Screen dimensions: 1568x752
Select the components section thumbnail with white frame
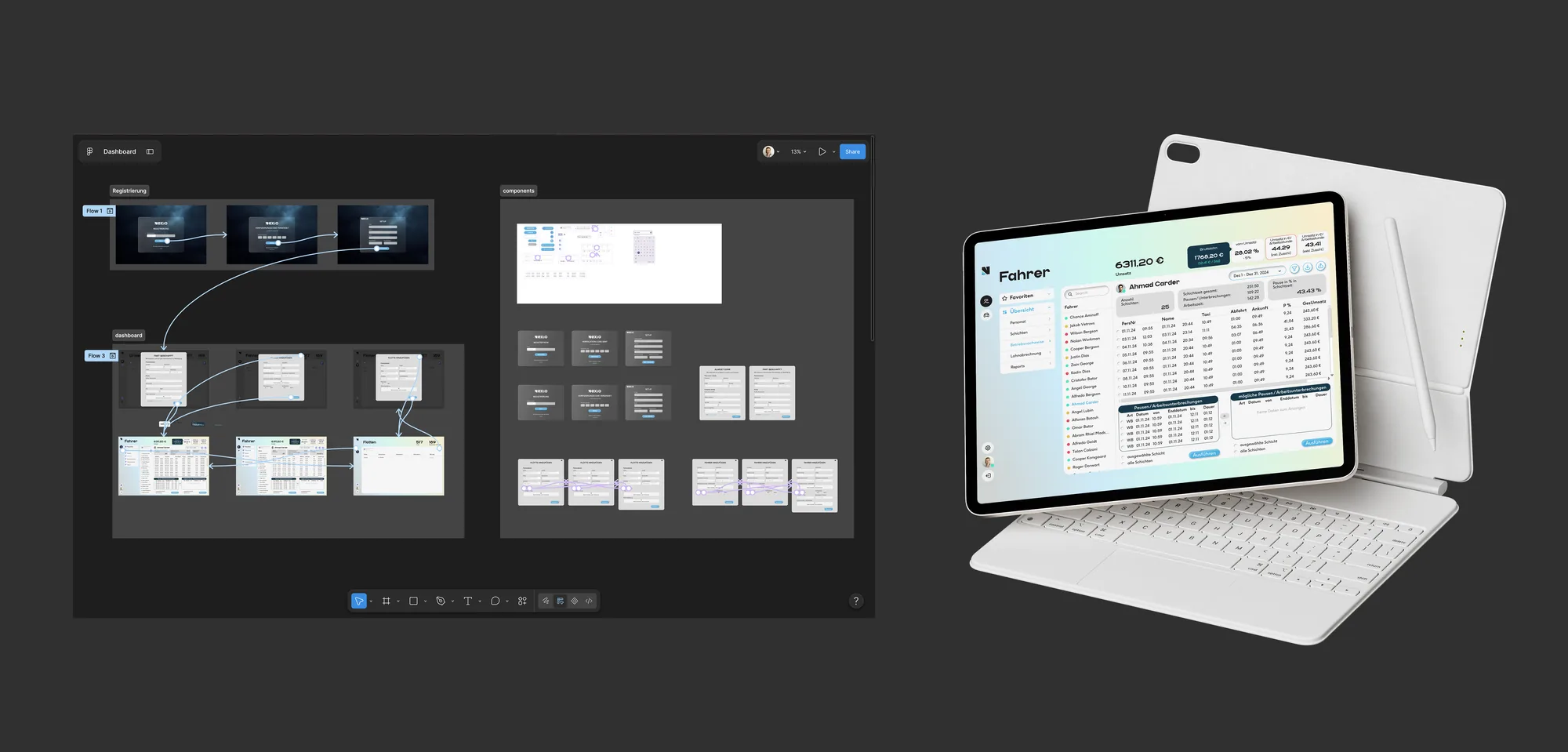coord(619,263)
